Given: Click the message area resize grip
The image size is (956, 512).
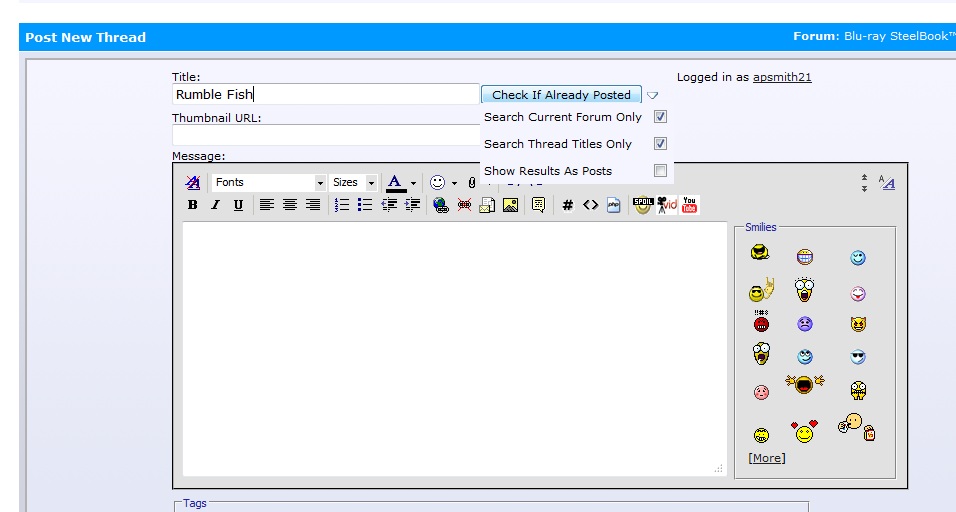Looking at the screenshot, I should [x=719, y=469].
